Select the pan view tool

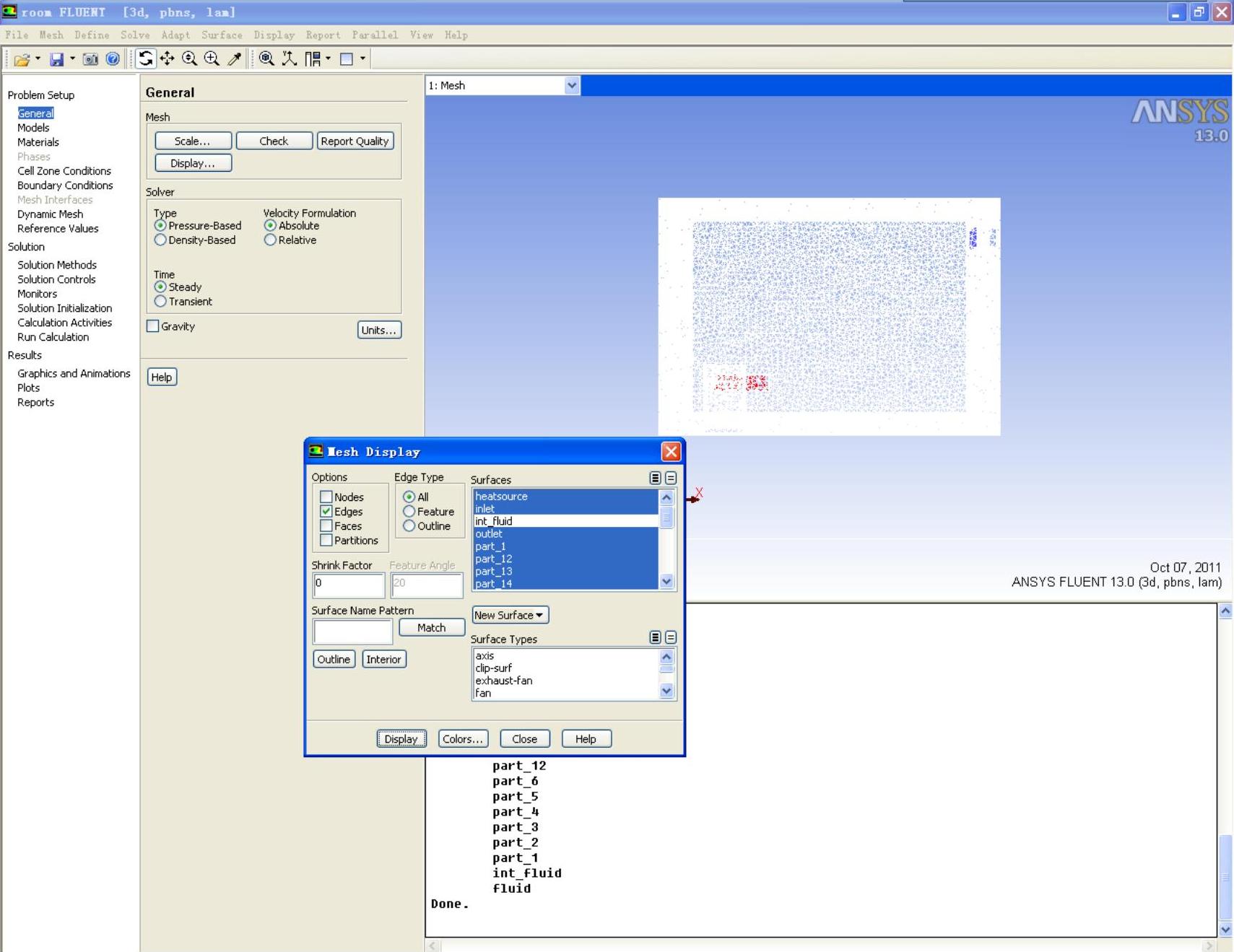point(168,58)
